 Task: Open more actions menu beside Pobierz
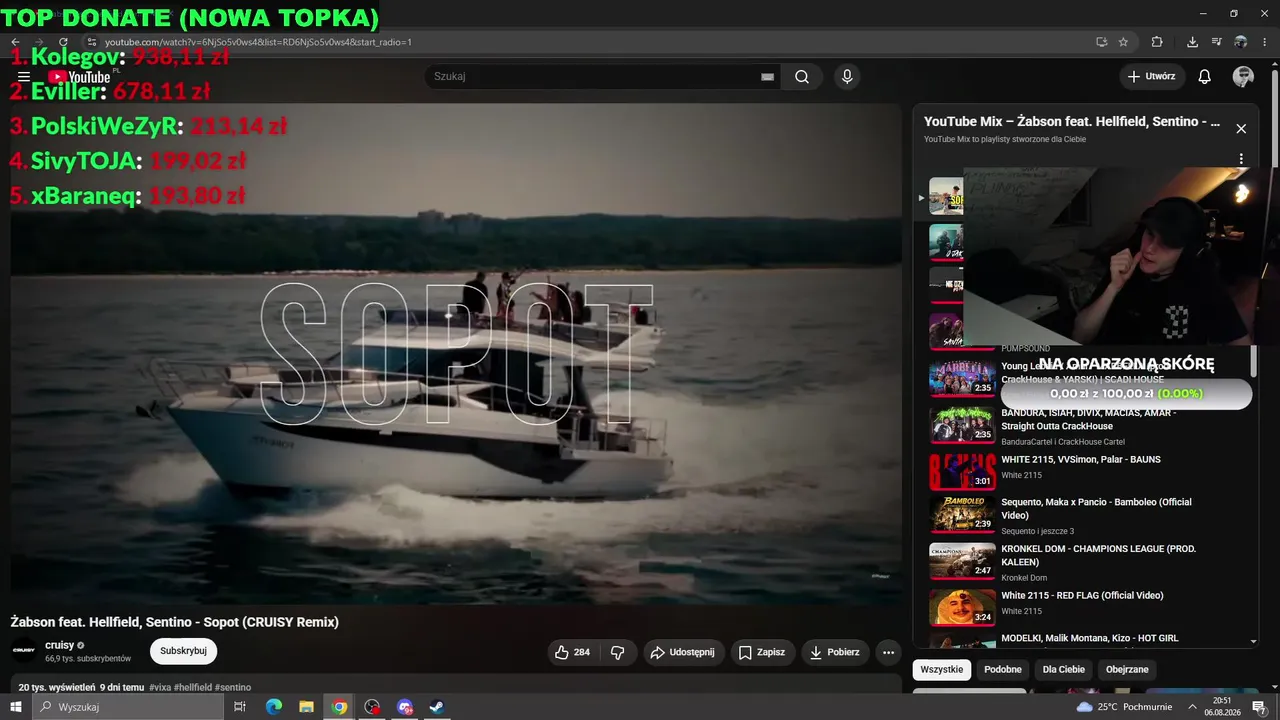pyautogui.click(x=888, y=652)
